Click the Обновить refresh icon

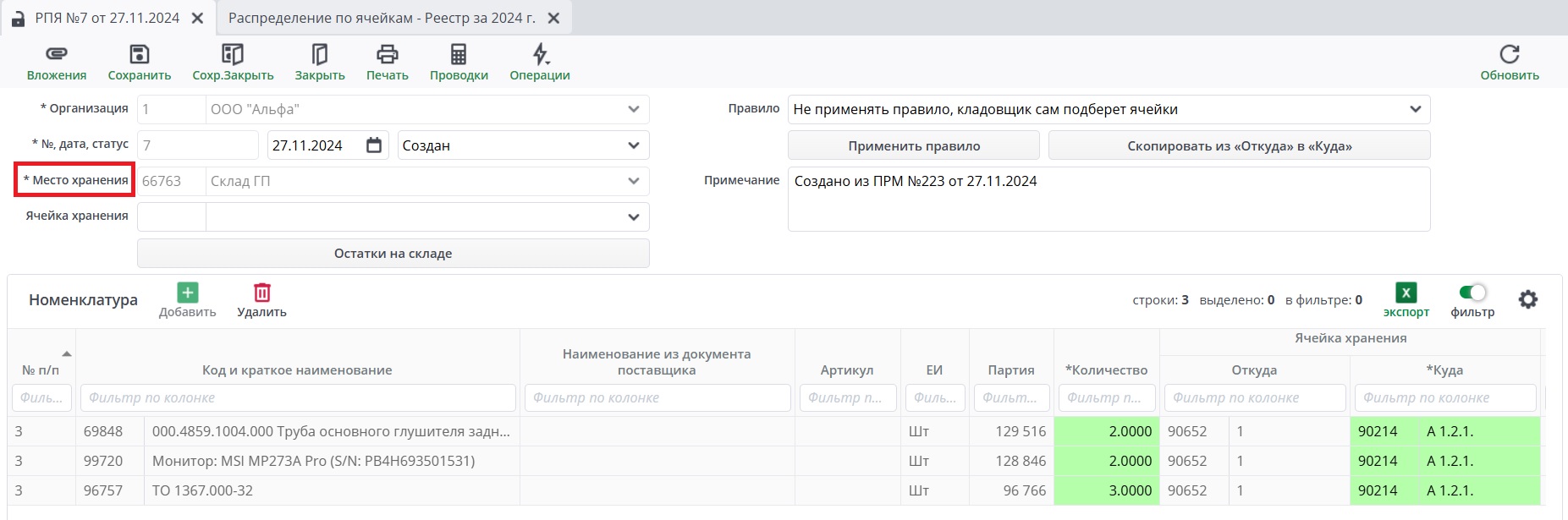pos(1509,55)
